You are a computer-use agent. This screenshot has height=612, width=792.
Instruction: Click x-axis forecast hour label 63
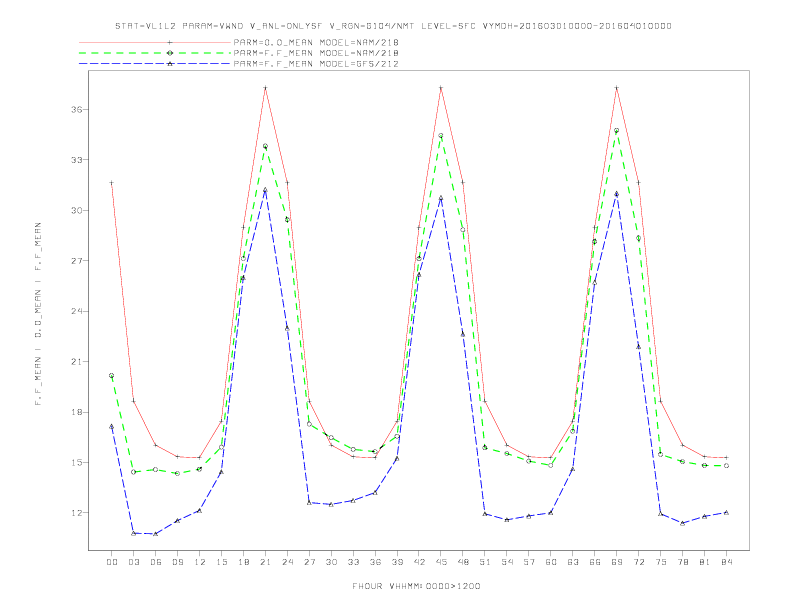click(573, 562)
